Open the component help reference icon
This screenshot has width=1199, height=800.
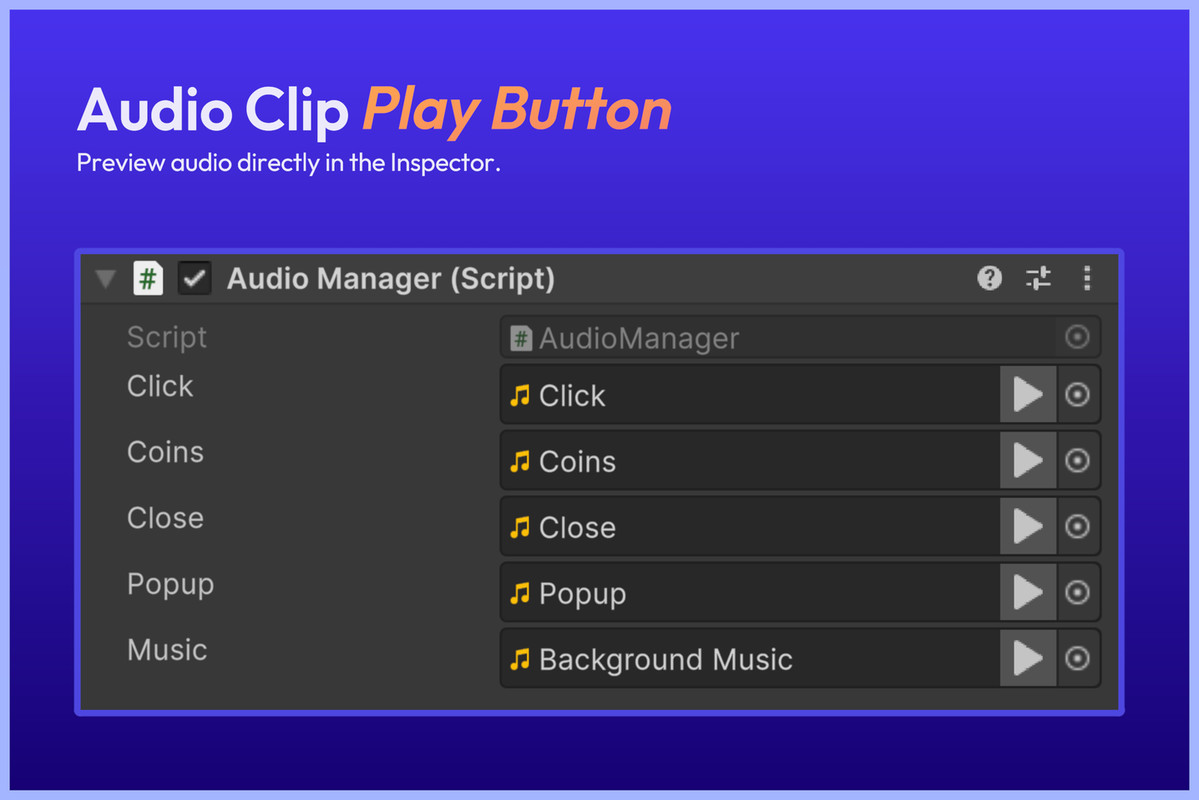tap(989, 278)
